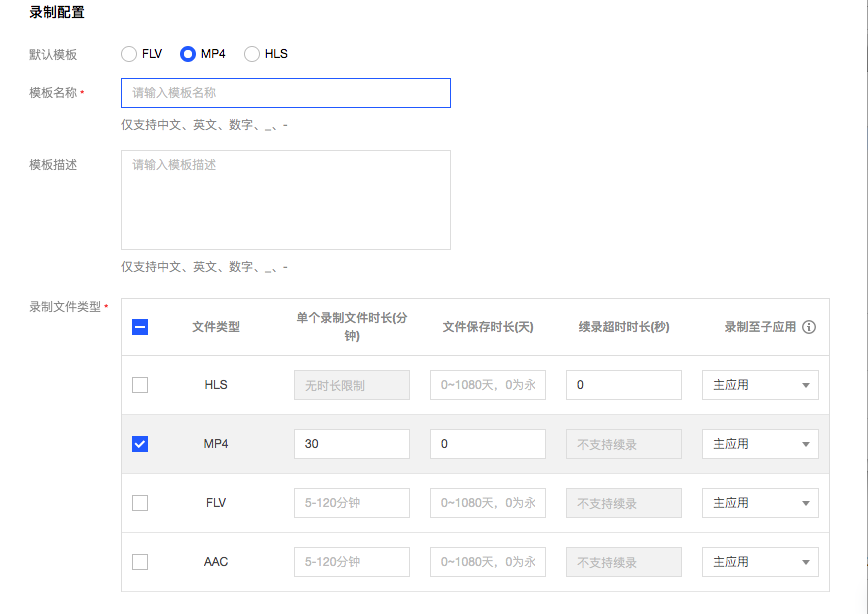Open the 主应用 dropdown in FLV row
Viewport: 868px width, 614px height.
[x=760, y=503]
